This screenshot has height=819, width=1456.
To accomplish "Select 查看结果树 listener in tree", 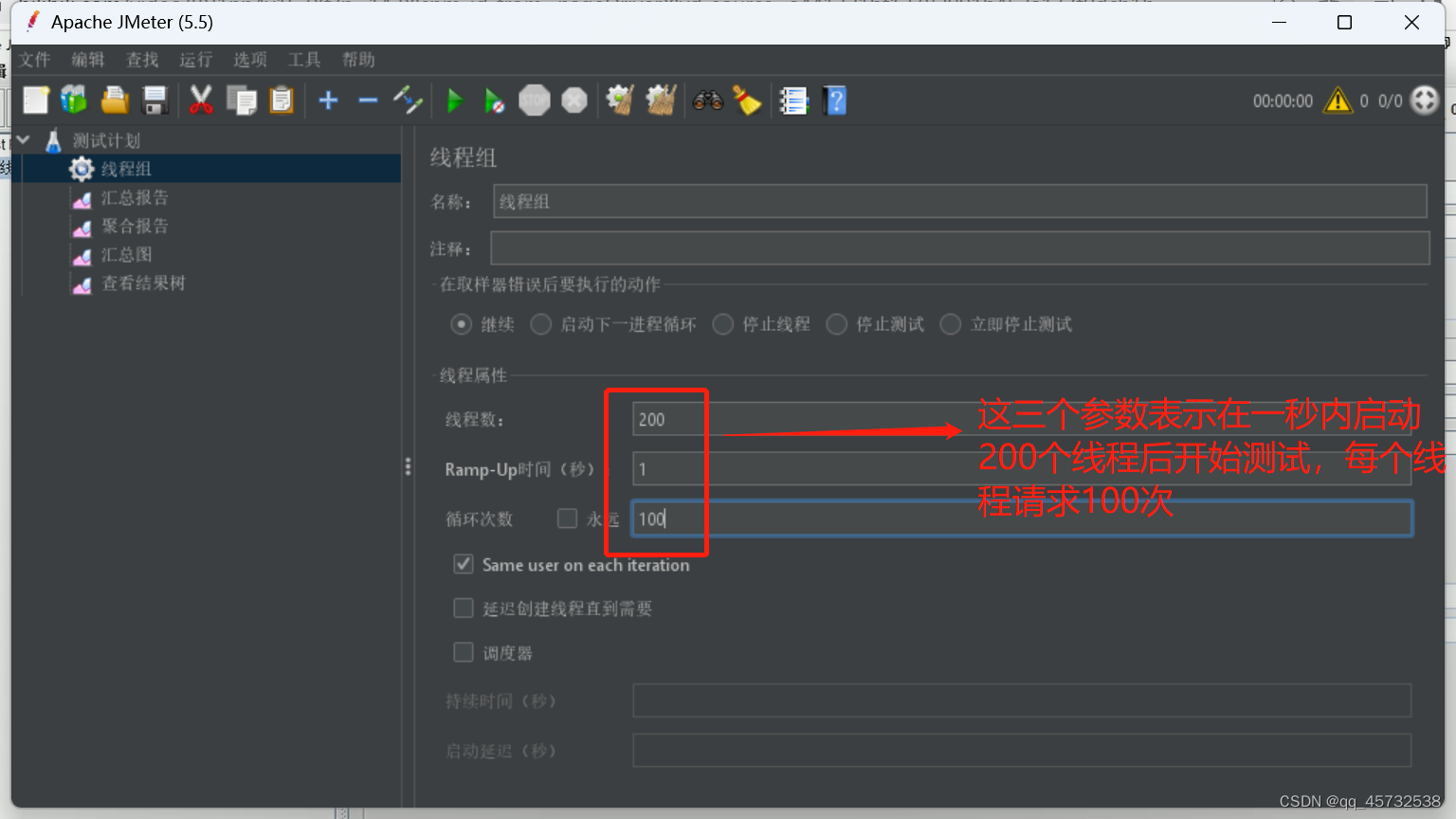I will 143,282.
